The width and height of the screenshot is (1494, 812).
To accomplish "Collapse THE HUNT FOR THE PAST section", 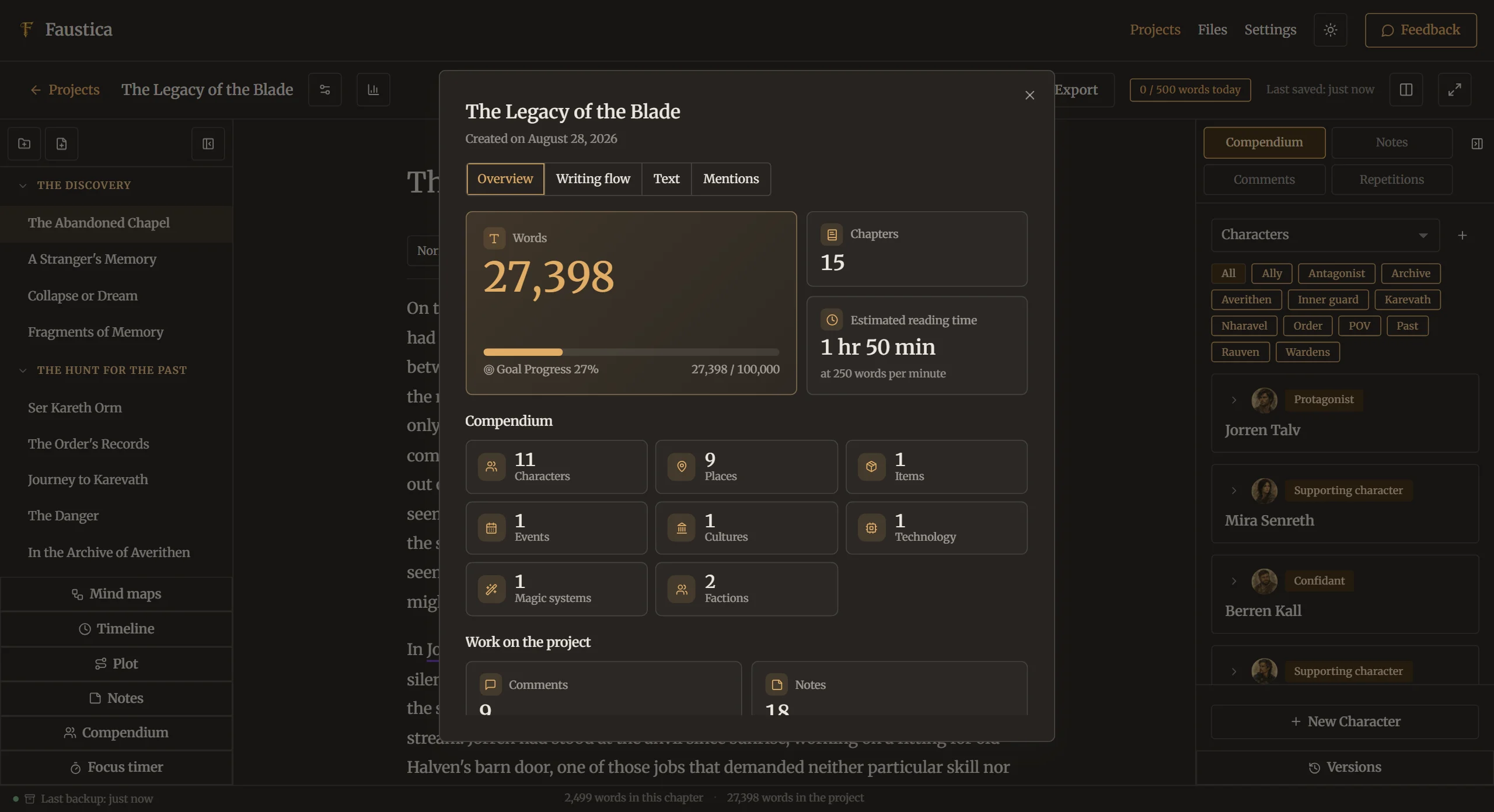I will click(x=23, y=370).
